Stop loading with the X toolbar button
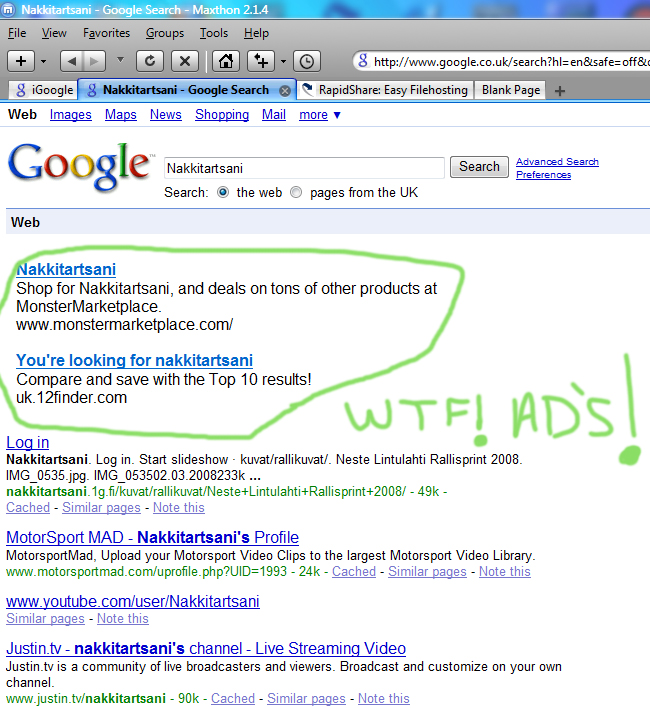The image size is (650, 708). [185, 61]
